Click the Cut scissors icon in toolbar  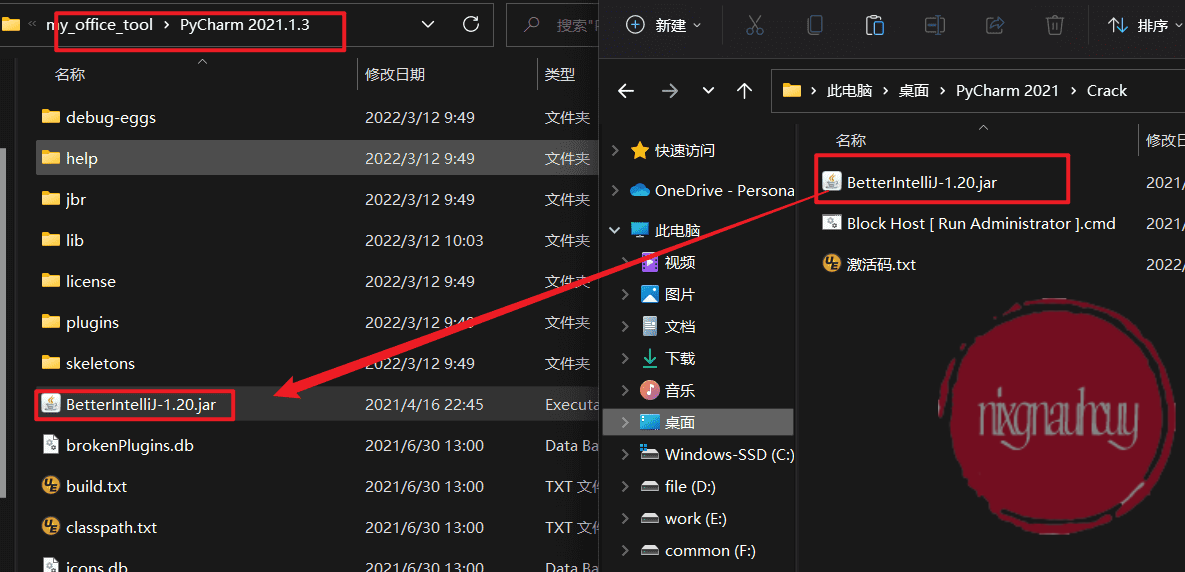754,25
